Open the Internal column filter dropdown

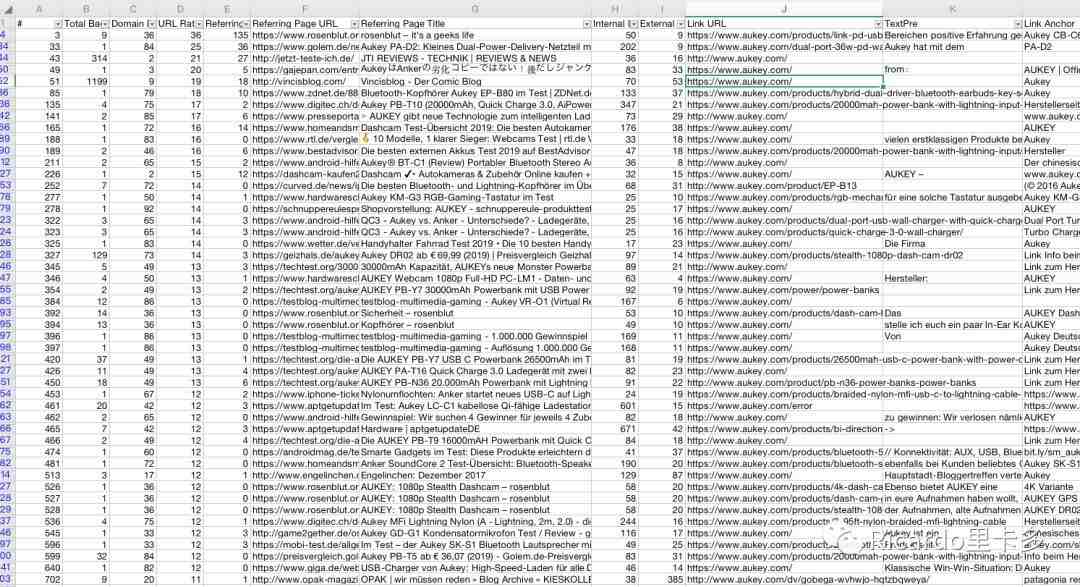[x=632, y=24]
